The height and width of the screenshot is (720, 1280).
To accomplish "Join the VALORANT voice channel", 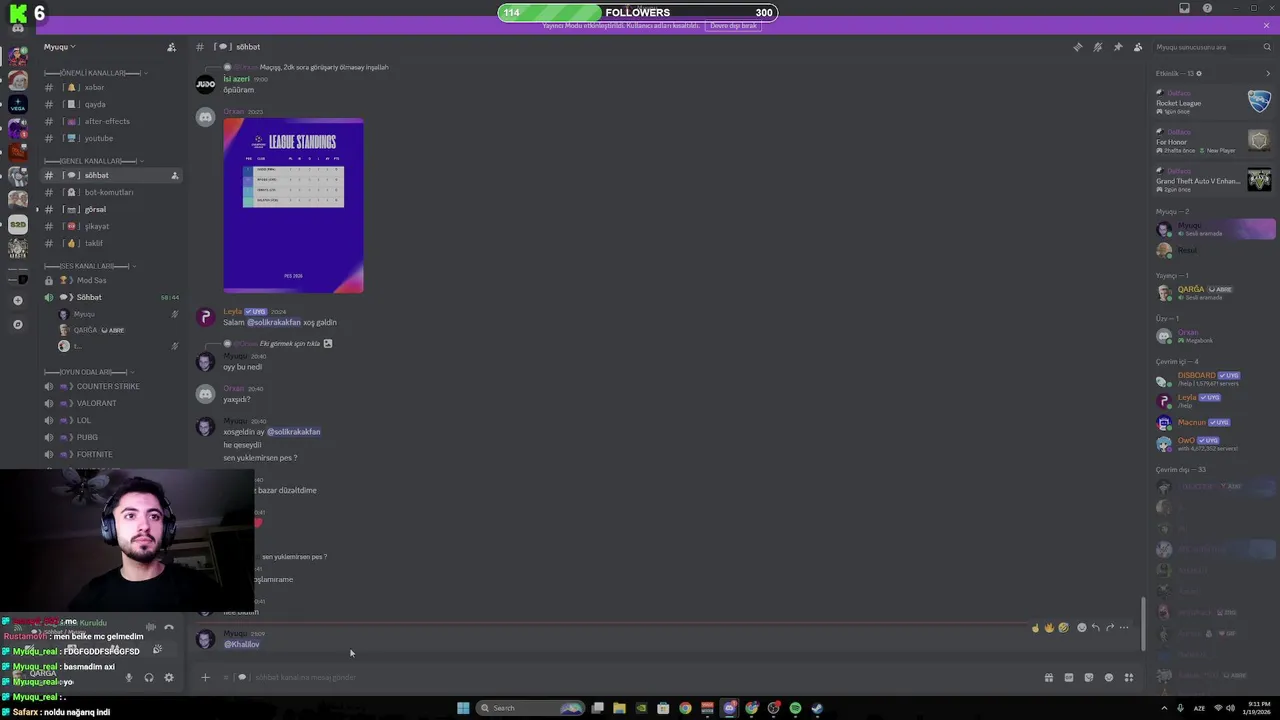I will [110, 403].
